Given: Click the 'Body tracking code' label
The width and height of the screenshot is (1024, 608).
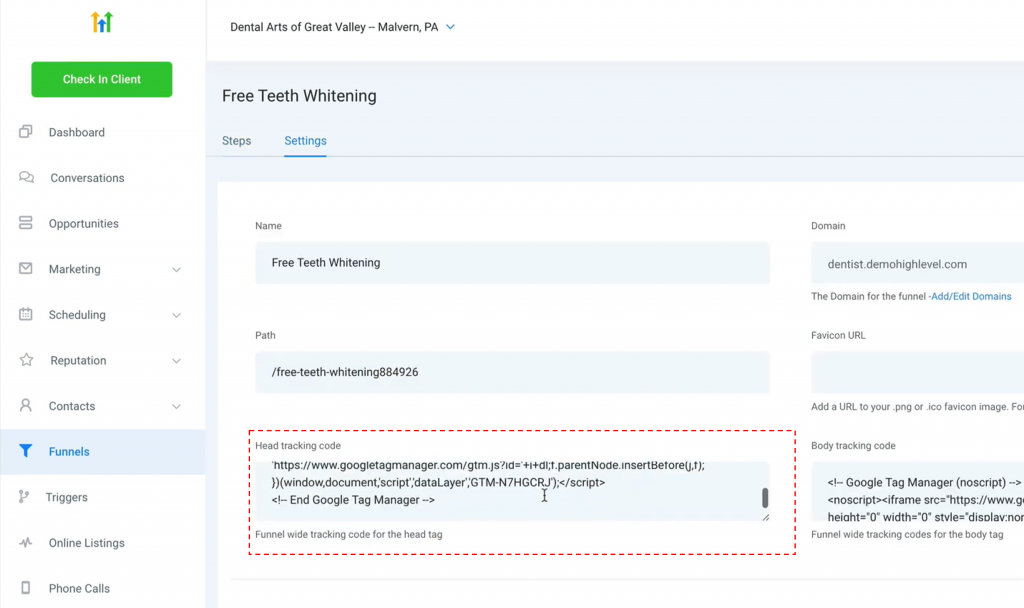Looking at the screenshot, I should click(x=853, y=445).
